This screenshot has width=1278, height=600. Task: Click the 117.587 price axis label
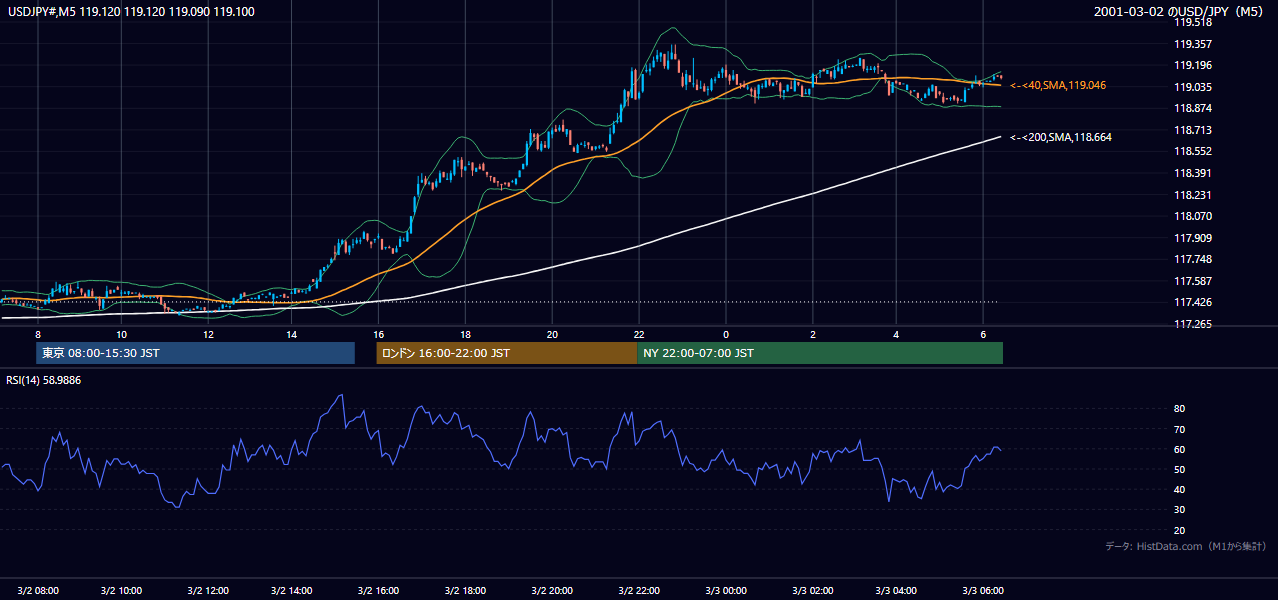(1193, 281)
